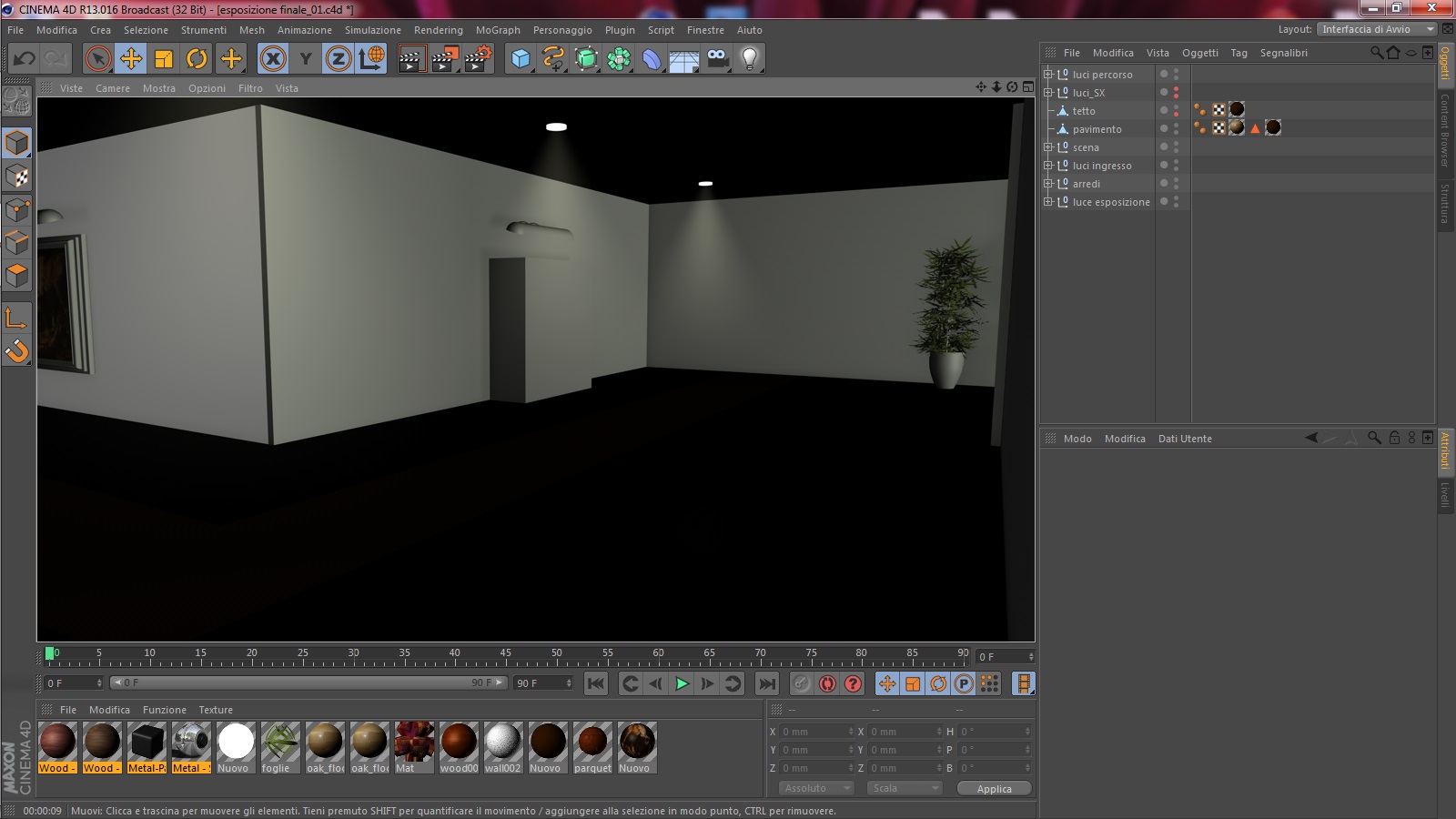Render the active view
The height and width of the screenshot is (819, 1456).
[411, 59]
